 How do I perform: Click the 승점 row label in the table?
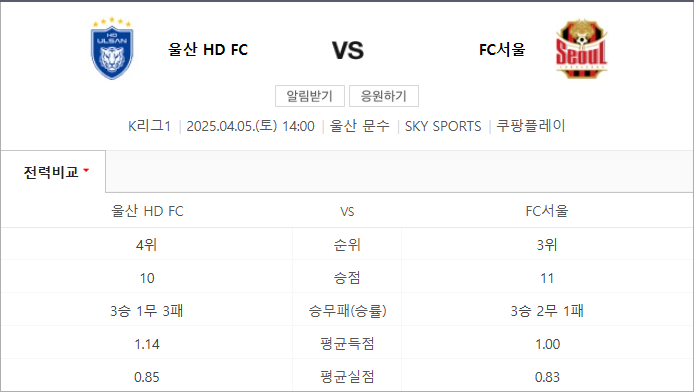(x=347, y=278)
